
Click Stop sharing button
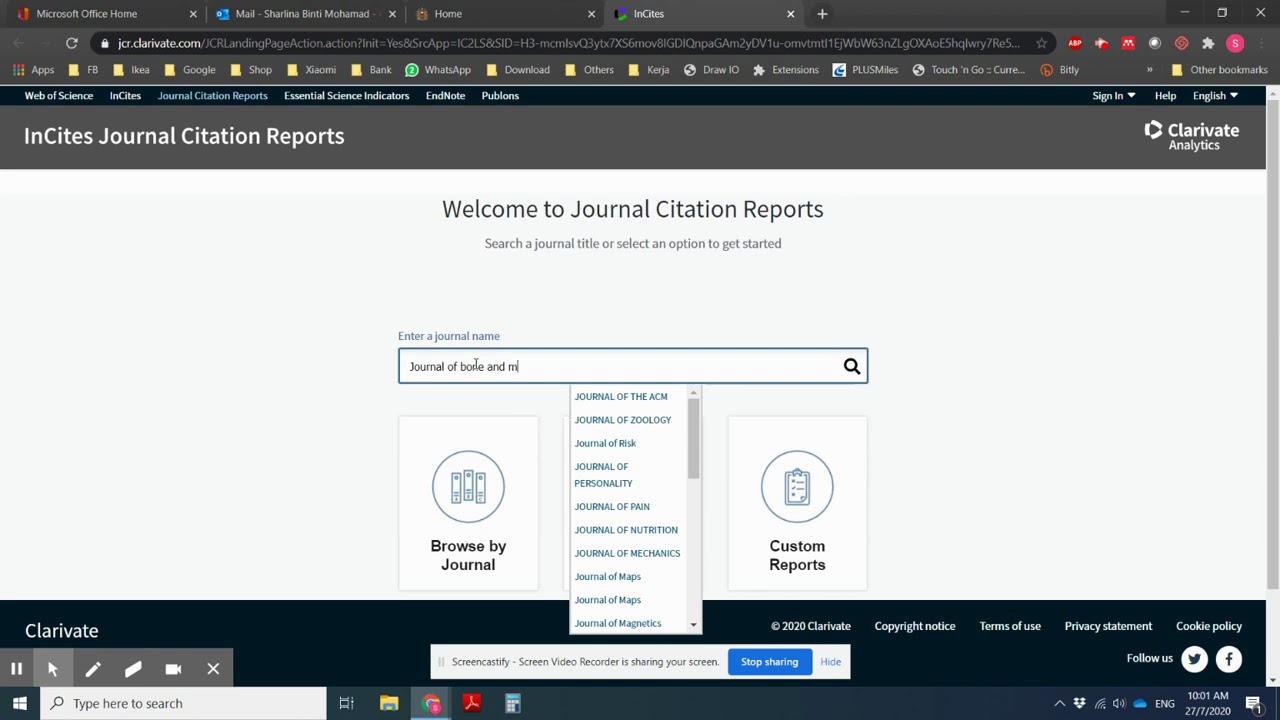tap(769, 662)
